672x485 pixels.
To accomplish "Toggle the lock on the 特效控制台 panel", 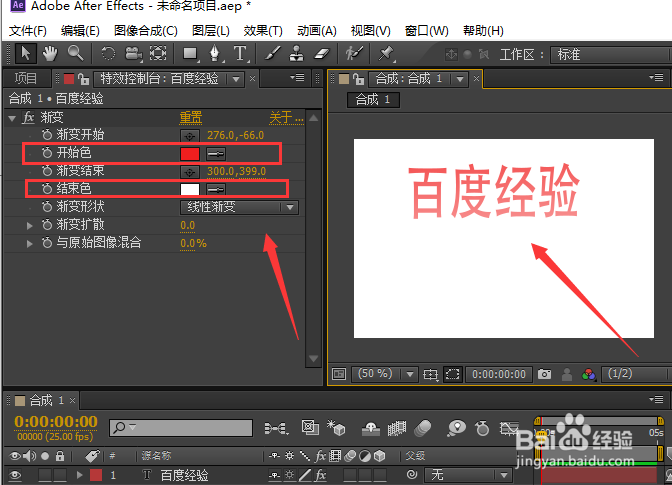I will click(84, 79).
